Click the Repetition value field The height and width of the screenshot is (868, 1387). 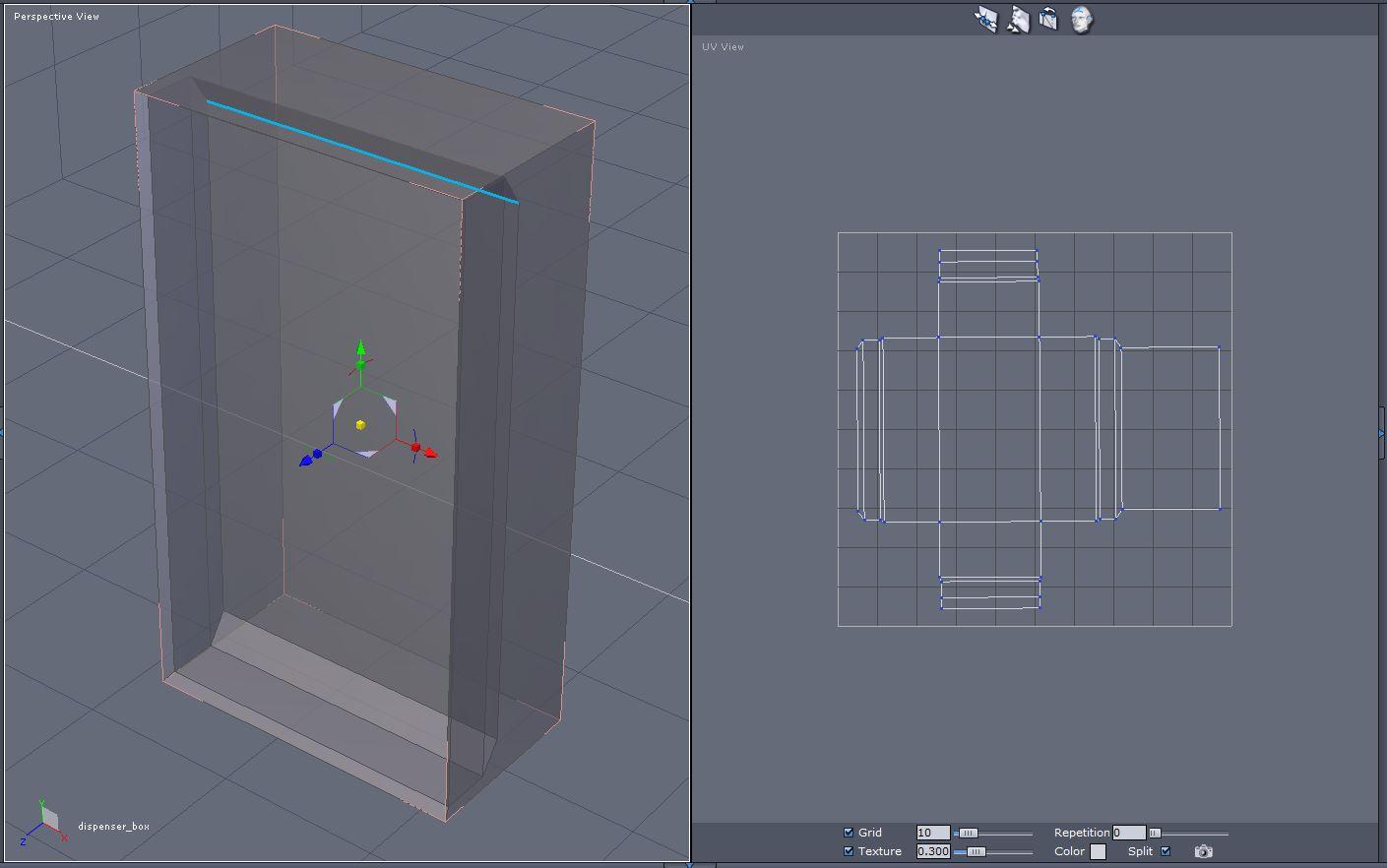(x=1129, y=833)
